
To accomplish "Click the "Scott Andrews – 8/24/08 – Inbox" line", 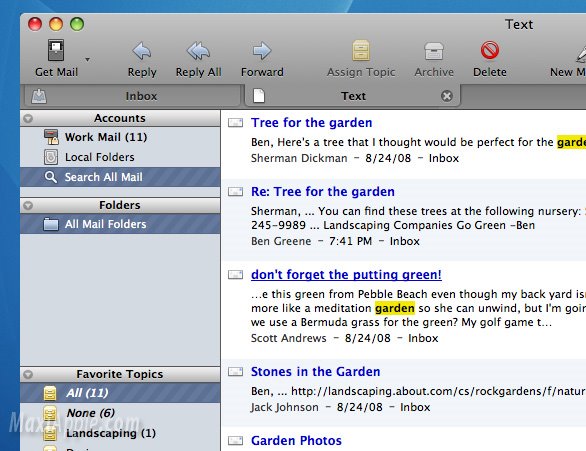I will click(344, 338).
